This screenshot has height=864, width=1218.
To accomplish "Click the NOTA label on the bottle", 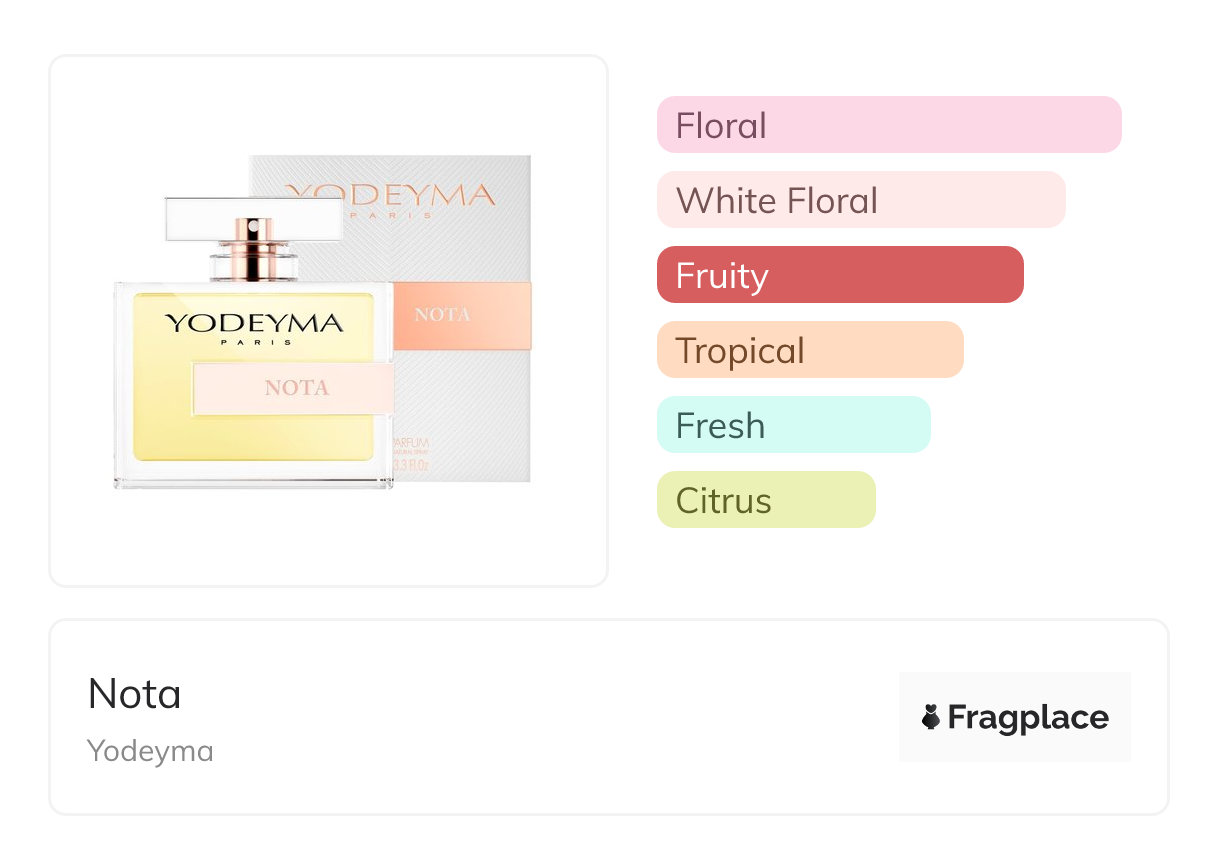I will tap(296, 388).
